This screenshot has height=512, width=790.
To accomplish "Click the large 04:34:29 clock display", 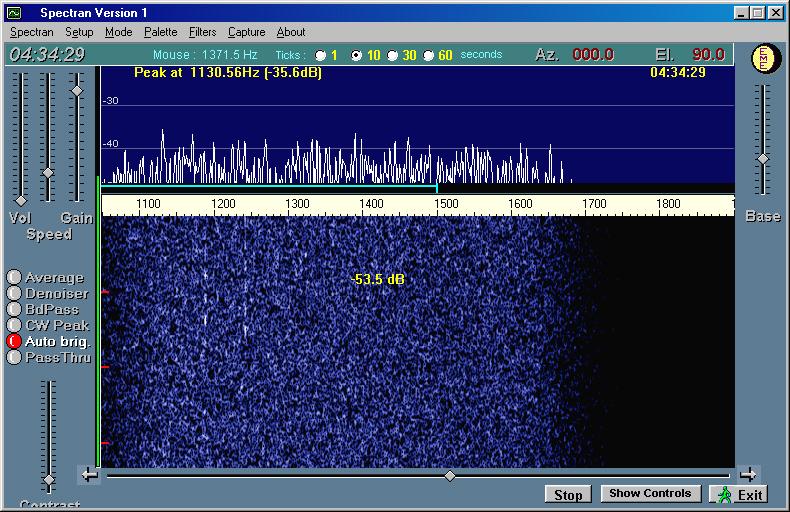I will [x=47, y=54].
